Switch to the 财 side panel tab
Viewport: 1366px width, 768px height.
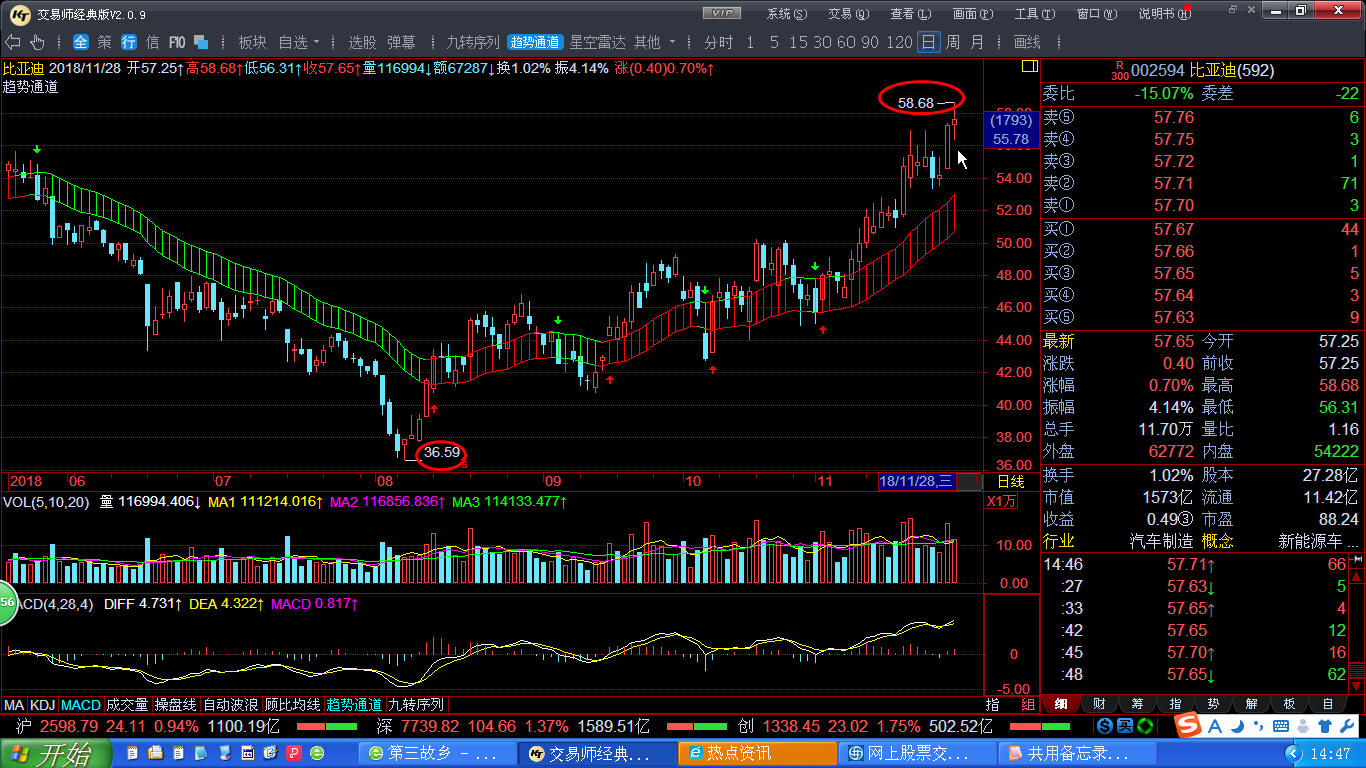coord(1098,705)
